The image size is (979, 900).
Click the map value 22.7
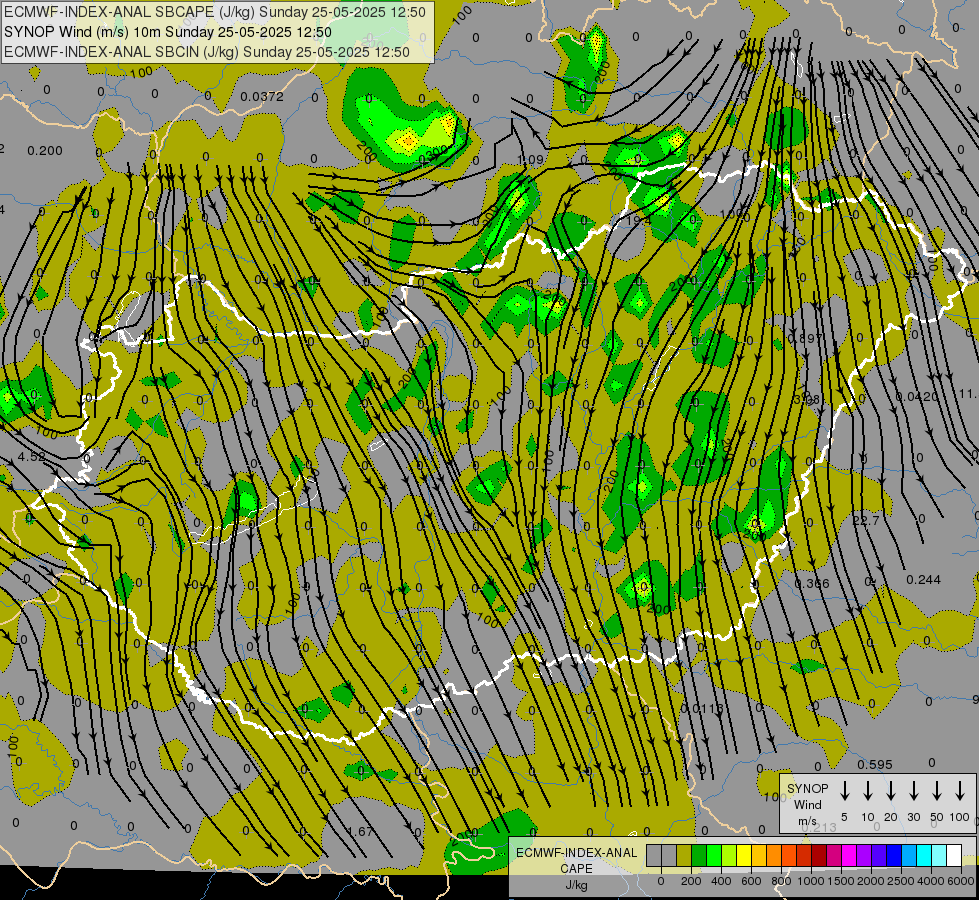click(x=866, y=521)
